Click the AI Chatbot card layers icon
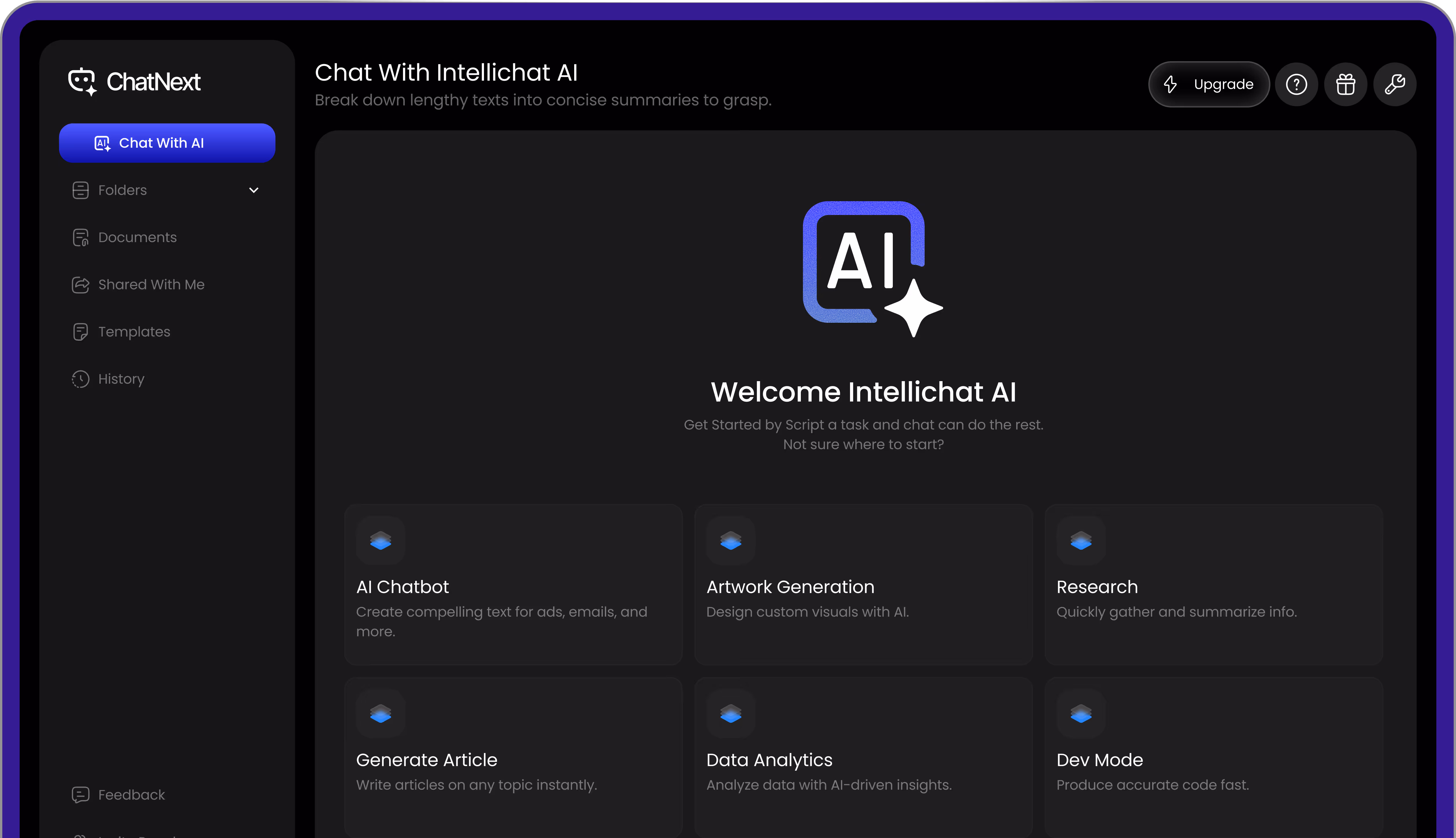The width and height of the screenshot is (1456, 838). 380,540
